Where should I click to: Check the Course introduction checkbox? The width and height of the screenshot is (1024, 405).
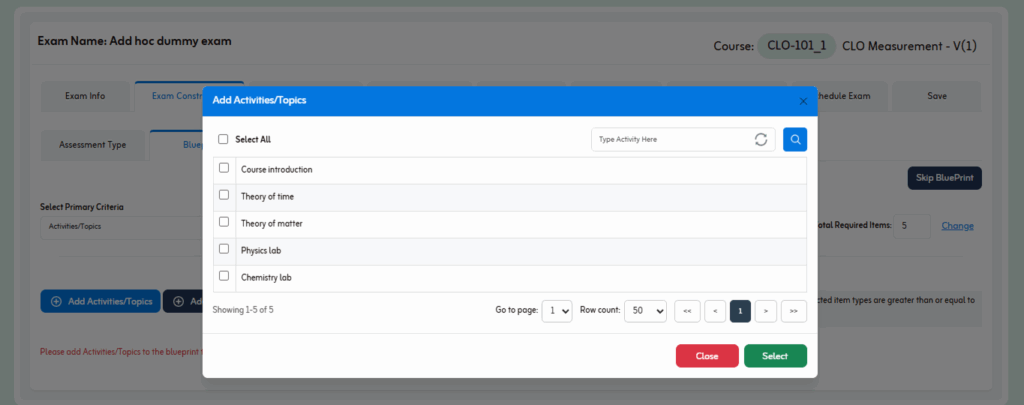pyautogui.click(x=224, y=168)
